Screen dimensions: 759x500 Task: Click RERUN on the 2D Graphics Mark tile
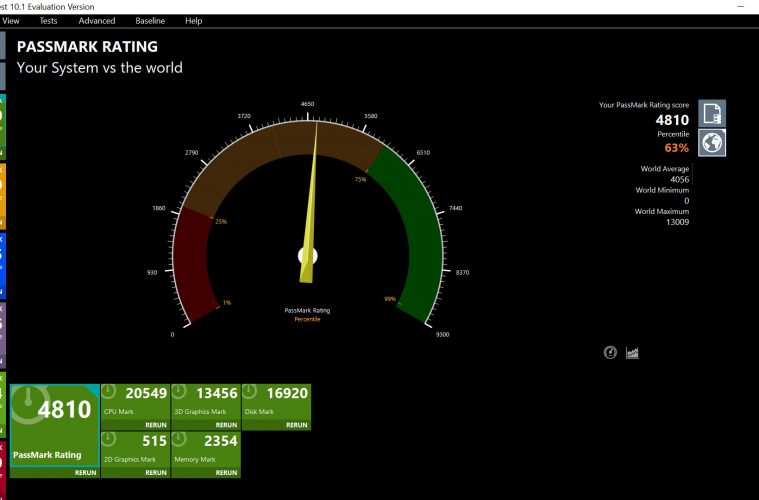pyautogui.click(x=156, y=472)
